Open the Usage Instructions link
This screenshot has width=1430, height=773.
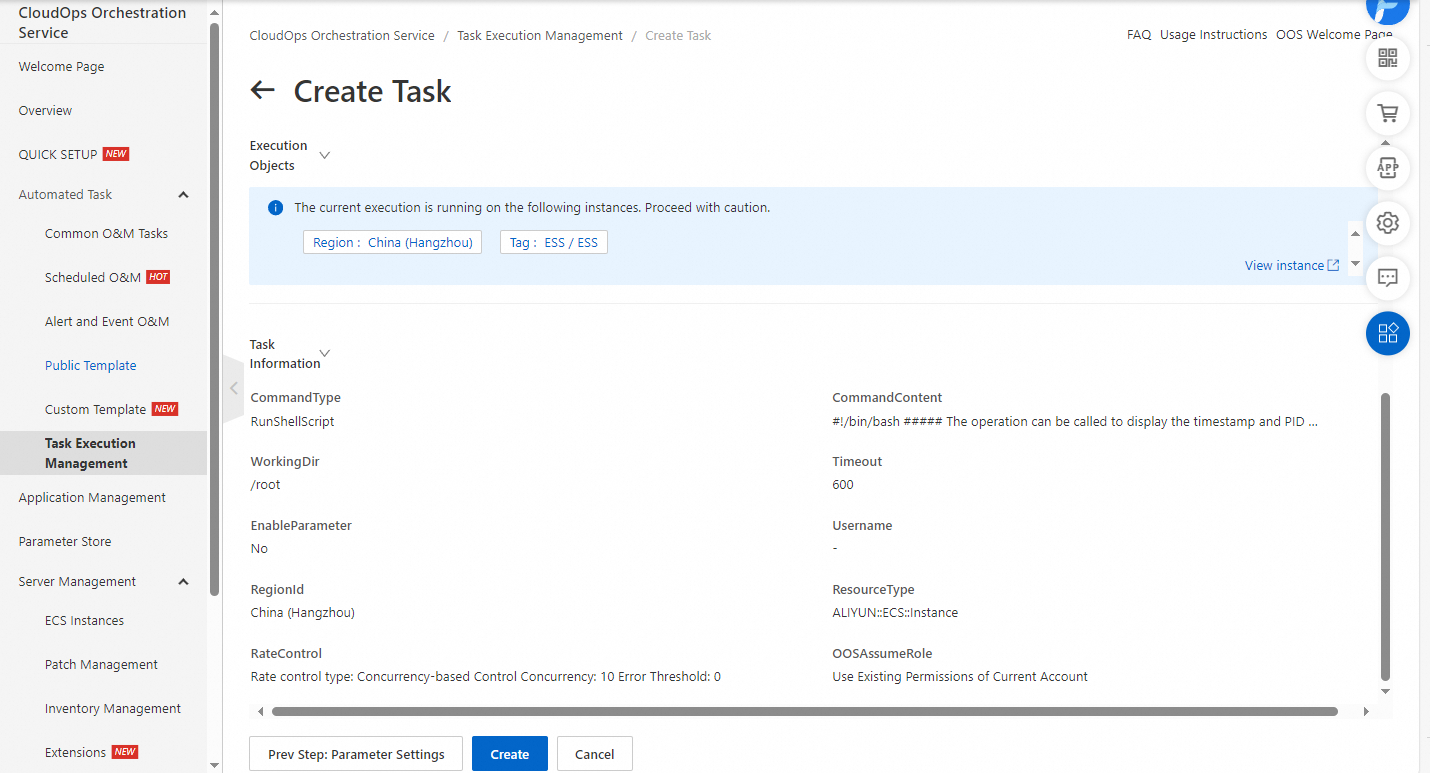(1213, 35)
